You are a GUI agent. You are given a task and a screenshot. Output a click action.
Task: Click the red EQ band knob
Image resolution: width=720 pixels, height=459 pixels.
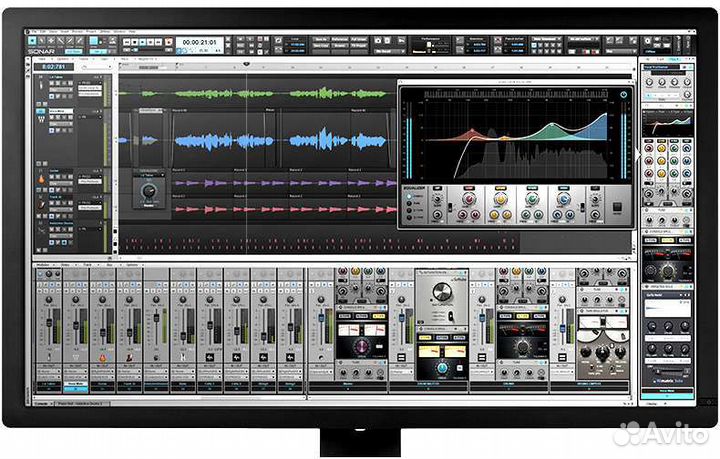pyautogui.click(x=467, y=199)
